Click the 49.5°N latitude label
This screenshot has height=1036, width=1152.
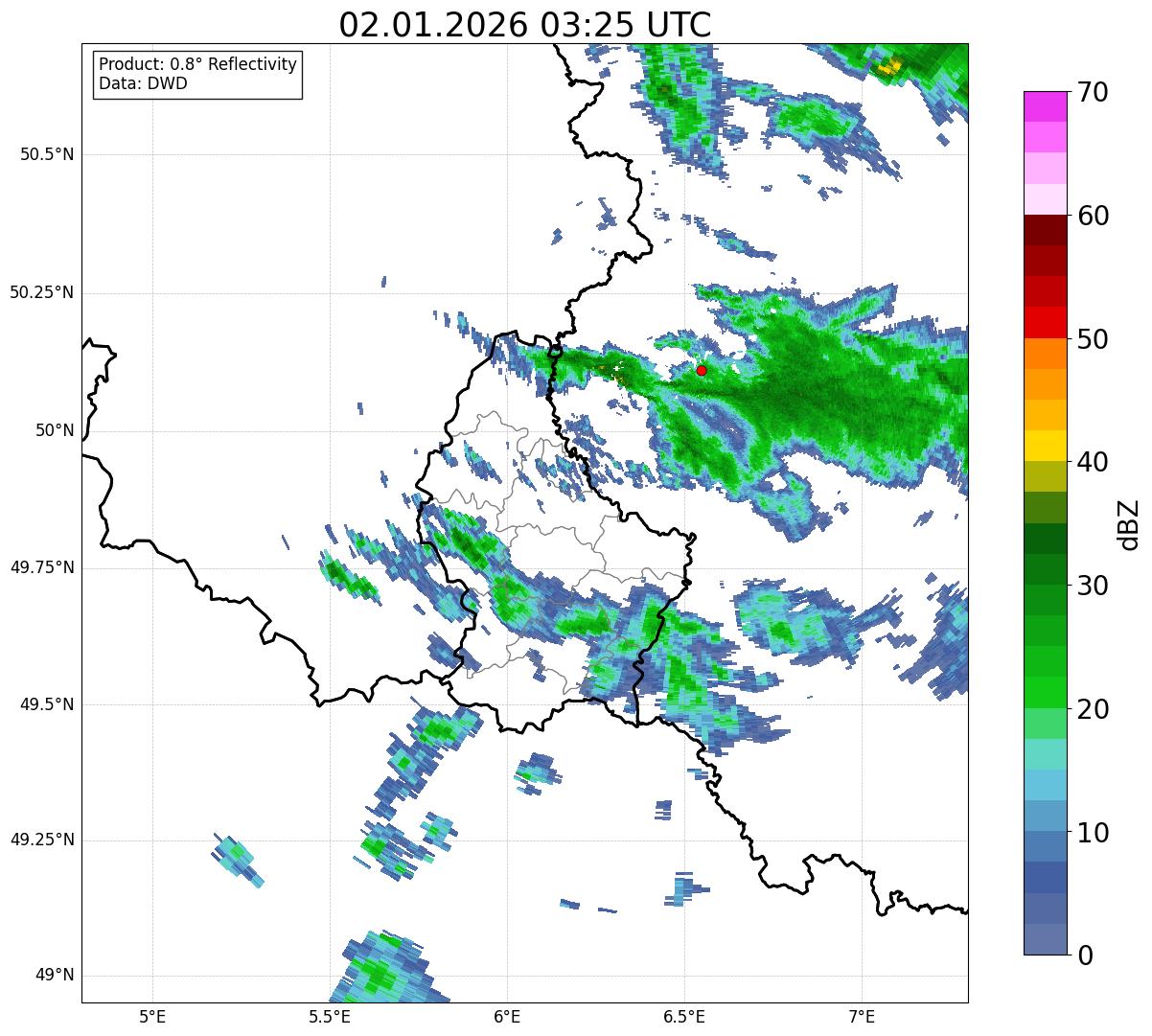(47, 704)
